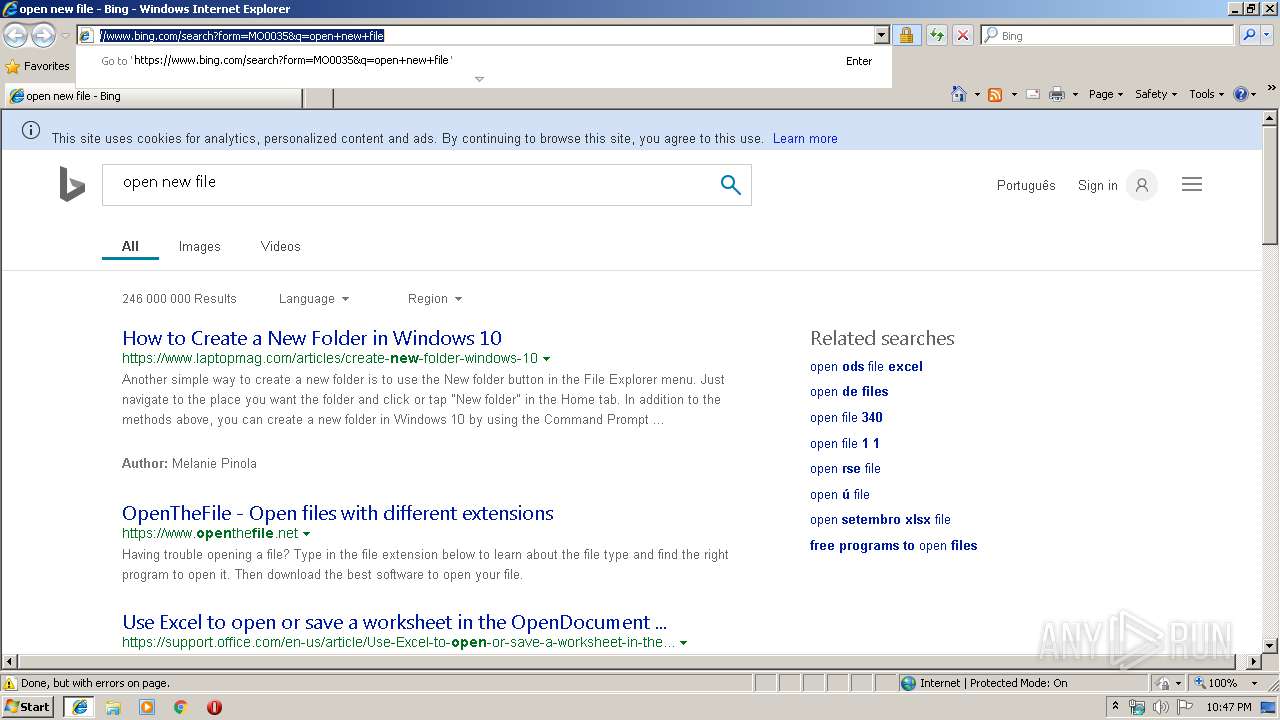Image resolution: width=1280 pixels, height=720 pixels.
Task: Click related search 'open file 340'
Action: coord(846,418)
